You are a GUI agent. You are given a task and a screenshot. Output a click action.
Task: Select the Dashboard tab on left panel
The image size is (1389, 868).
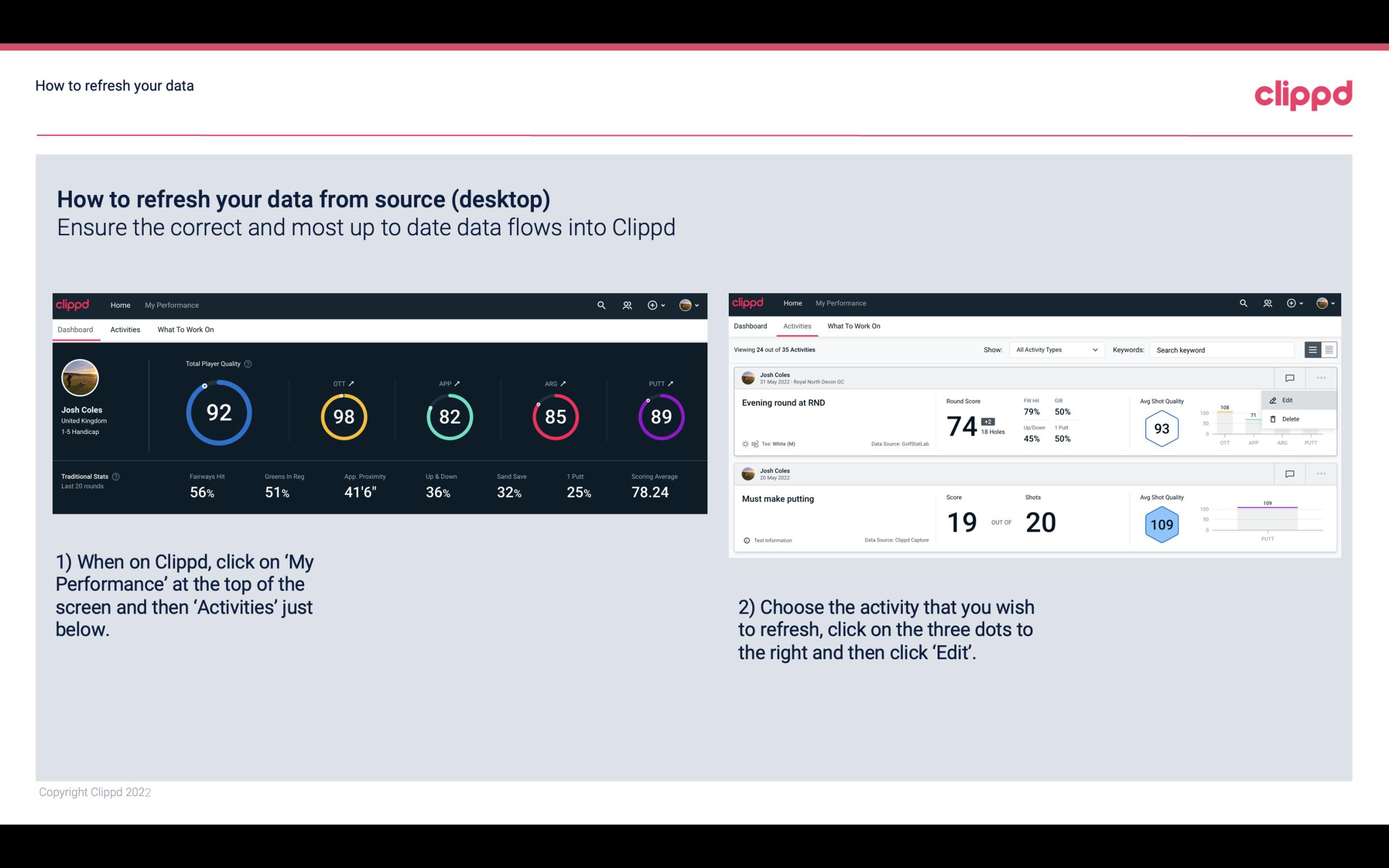point(76,329)
